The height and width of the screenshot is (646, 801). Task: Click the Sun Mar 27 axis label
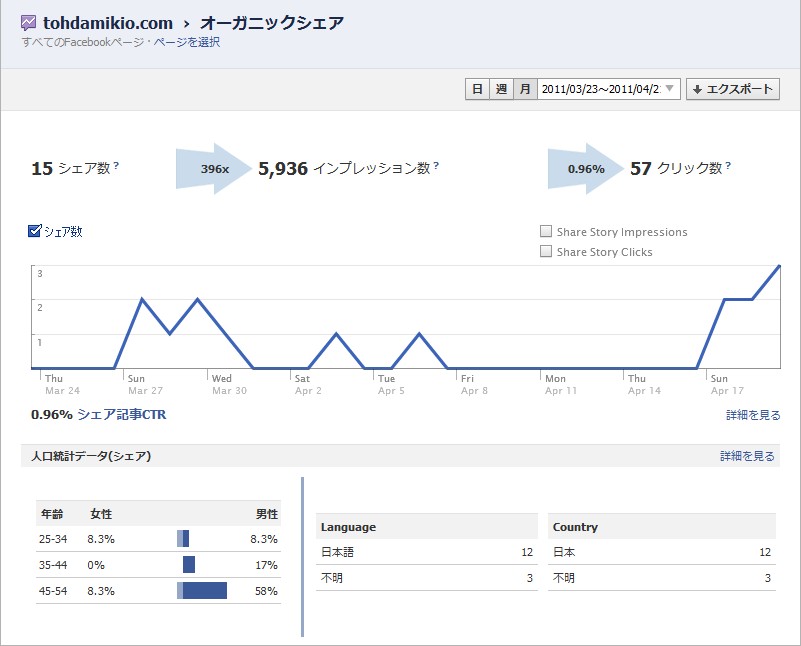coord(145,385)
